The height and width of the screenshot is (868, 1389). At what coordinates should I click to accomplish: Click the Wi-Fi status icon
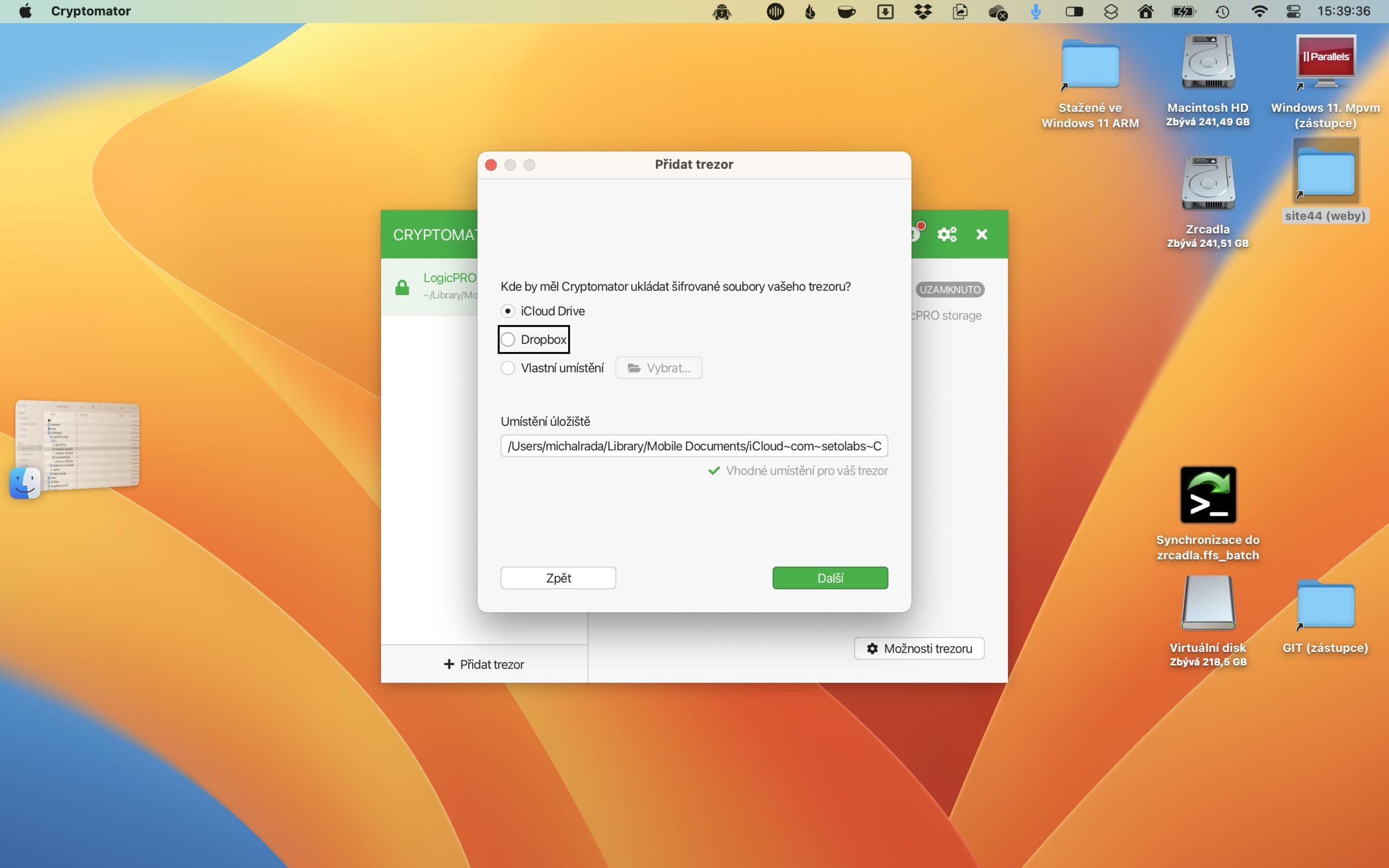click(x=1259, y=11)
